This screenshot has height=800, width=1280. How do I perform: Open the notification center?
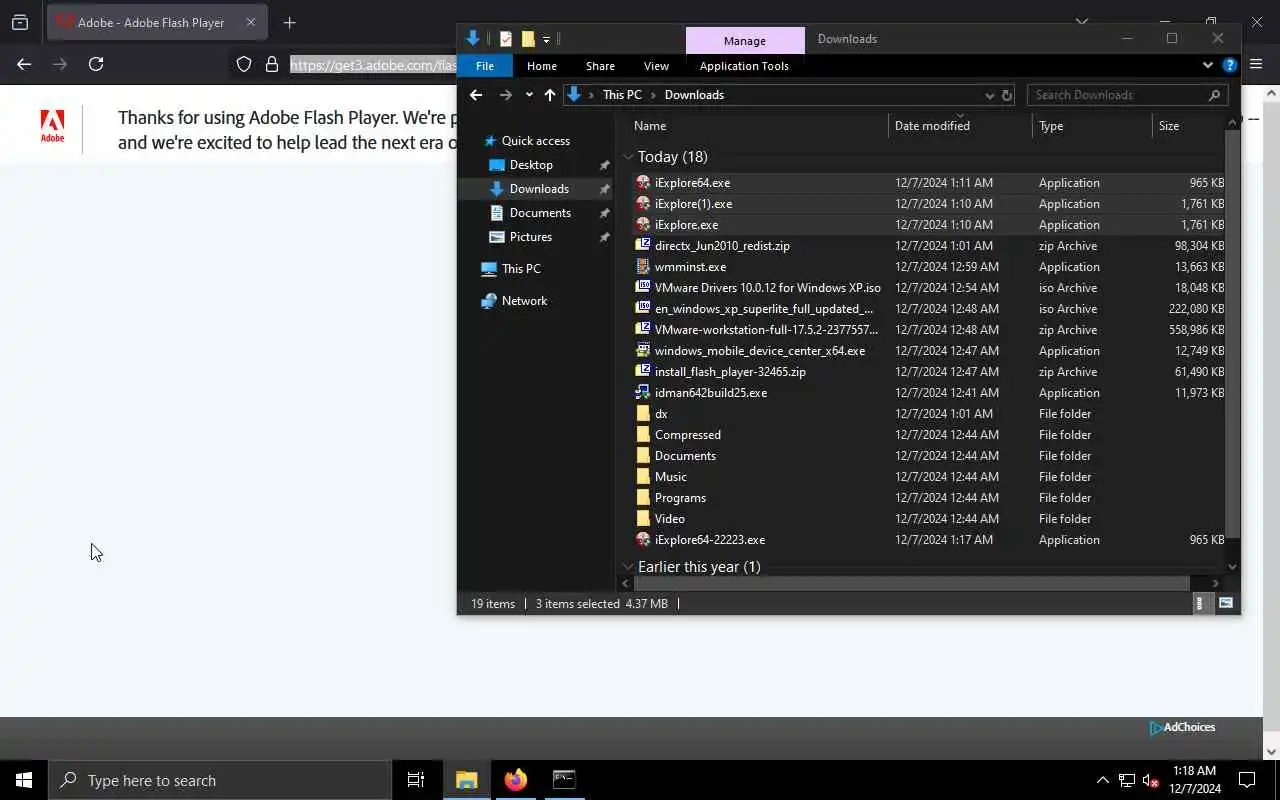pos(1247,780)
